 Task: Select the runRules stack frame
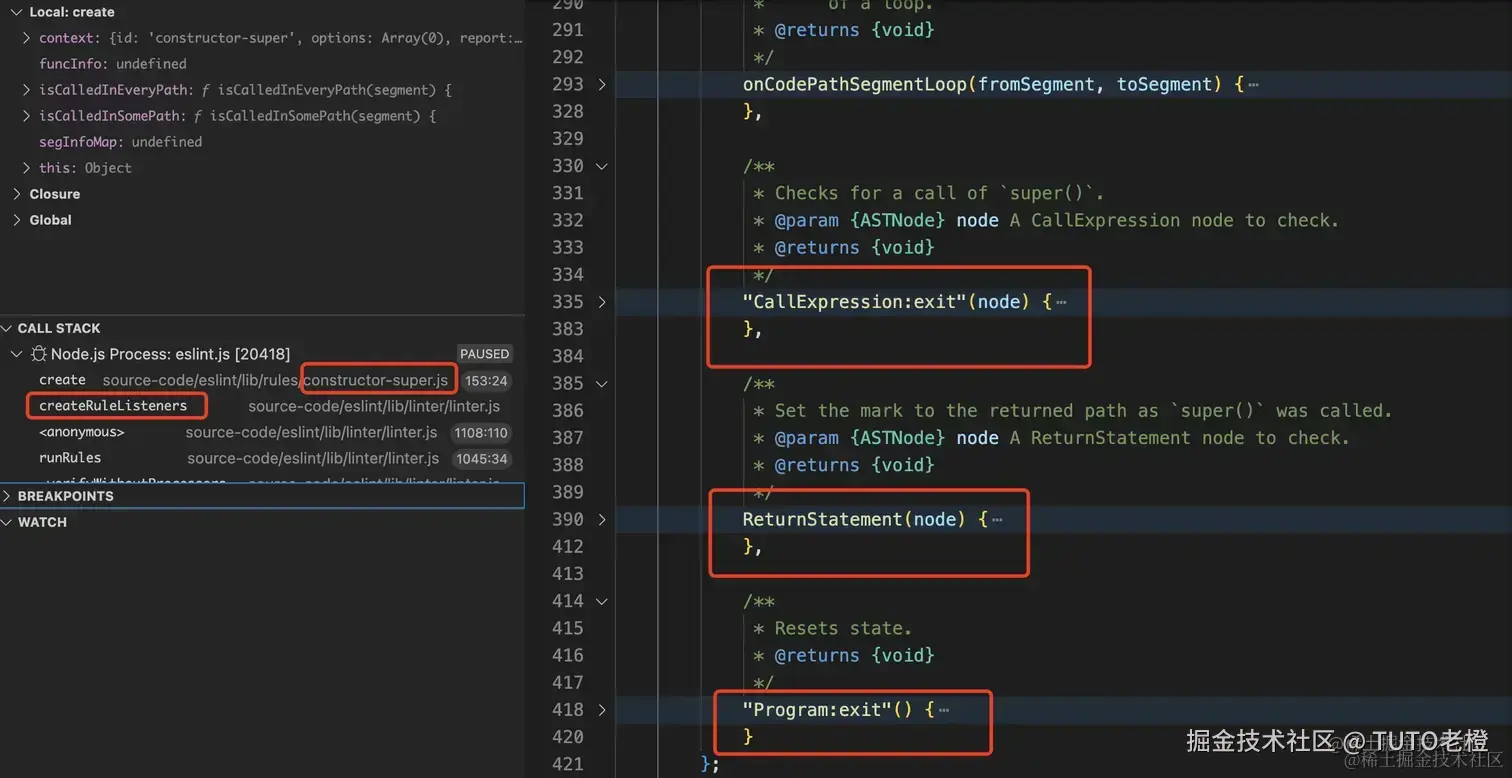click(x=262, y=458)
